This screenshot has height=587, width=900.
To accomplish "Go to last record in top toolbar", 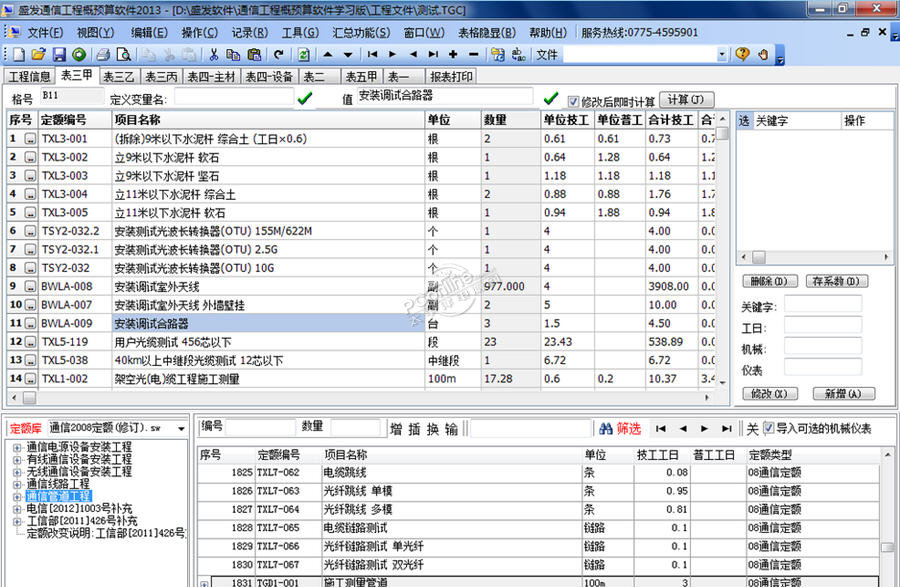I will 433,54.
